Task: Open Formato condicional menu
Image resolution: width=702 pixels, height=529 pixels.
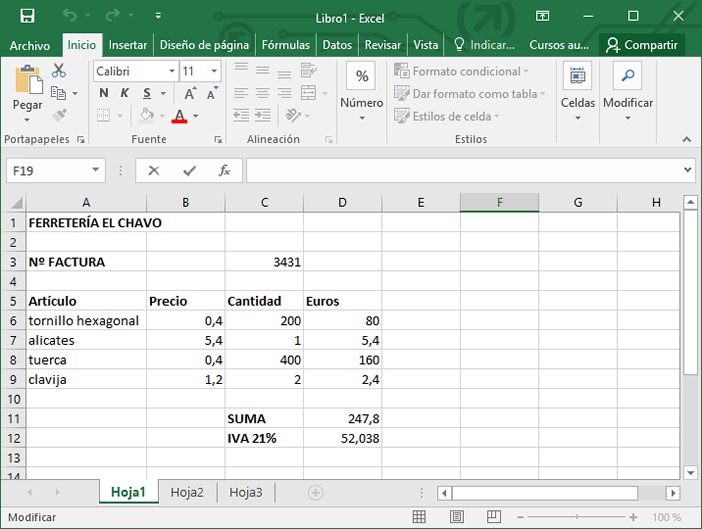Action: tap(462, 71)
